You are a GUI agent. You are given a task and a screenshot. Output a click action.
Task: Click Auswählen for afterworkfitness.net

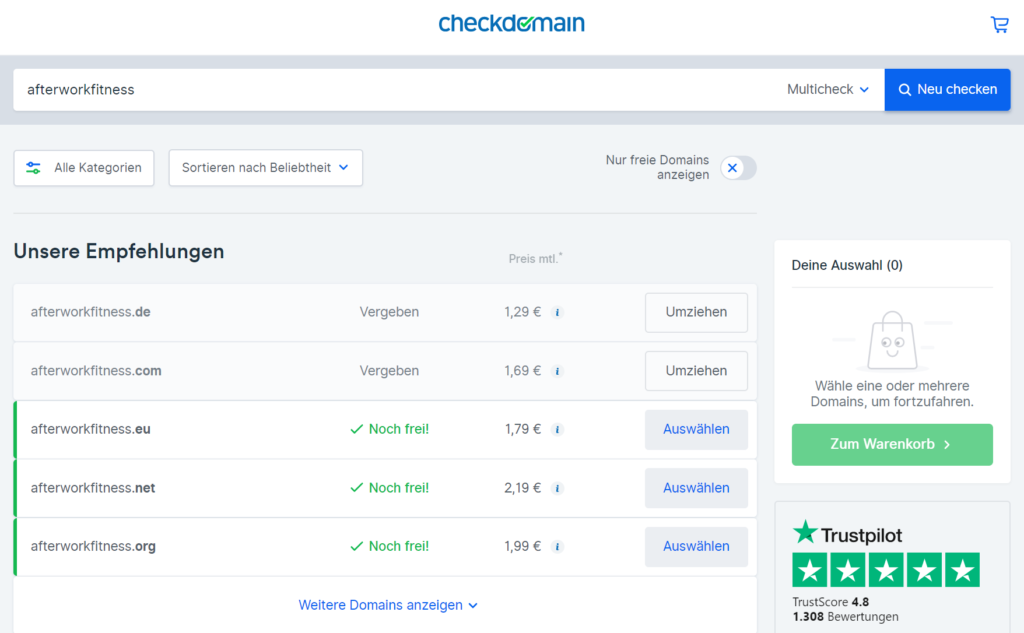point(696,488)
